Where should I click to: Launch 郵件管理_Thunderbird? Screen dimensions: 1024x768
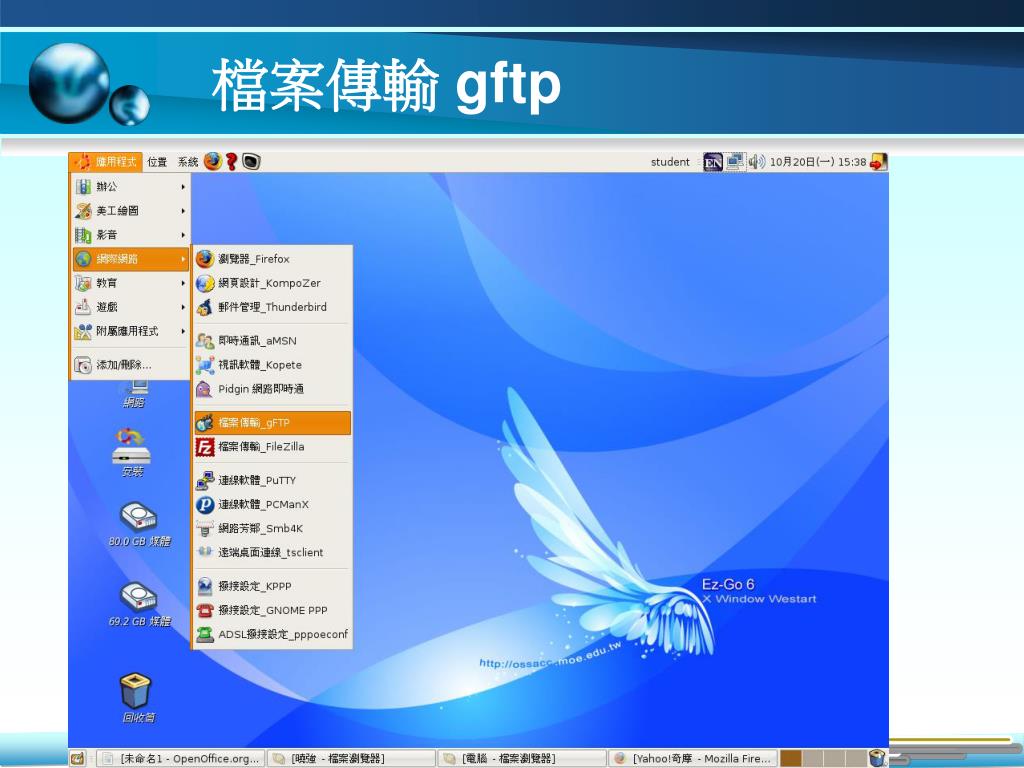point(272,307)
